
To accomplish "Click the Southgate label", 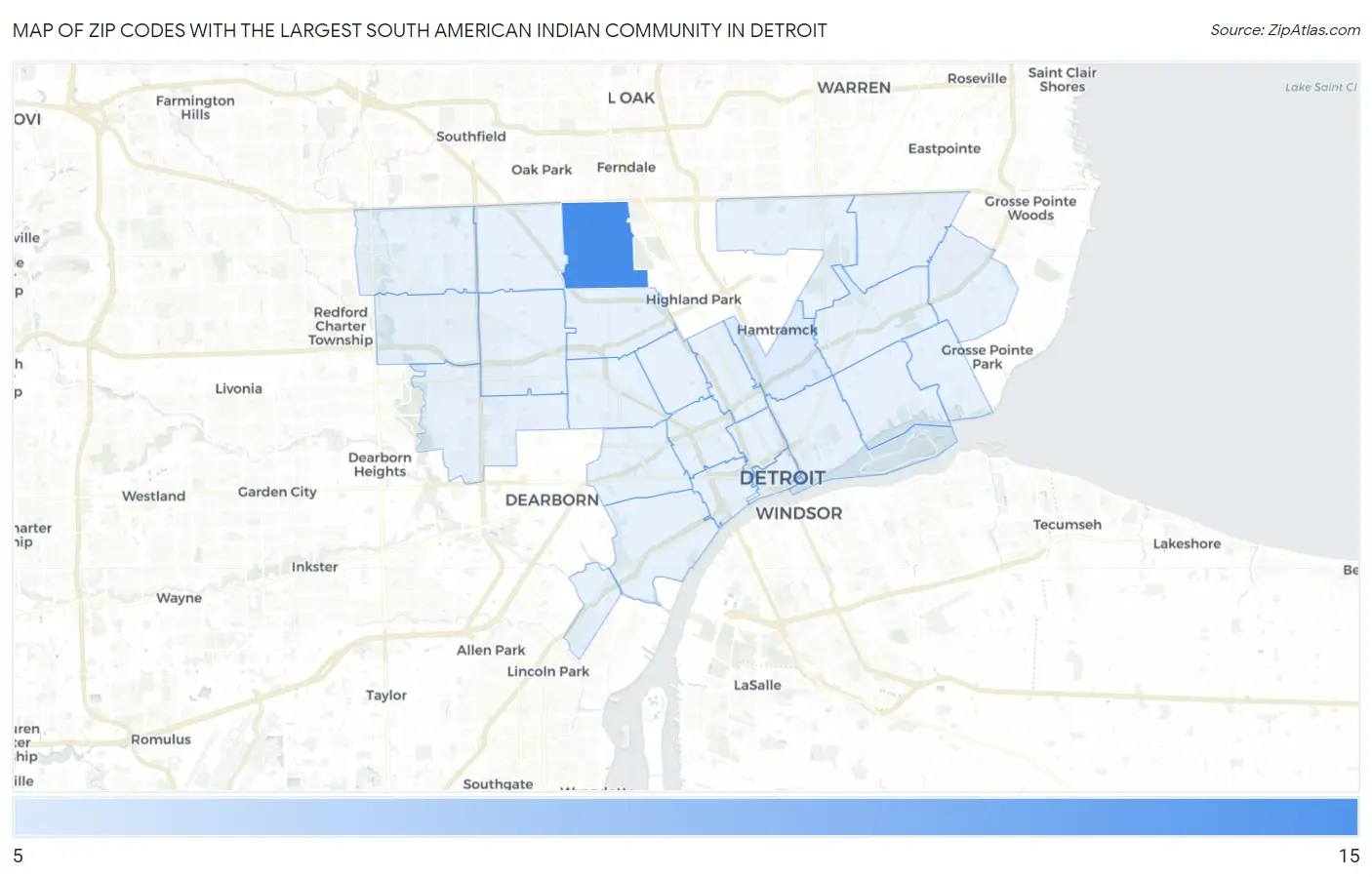I will tap(498, 783).
